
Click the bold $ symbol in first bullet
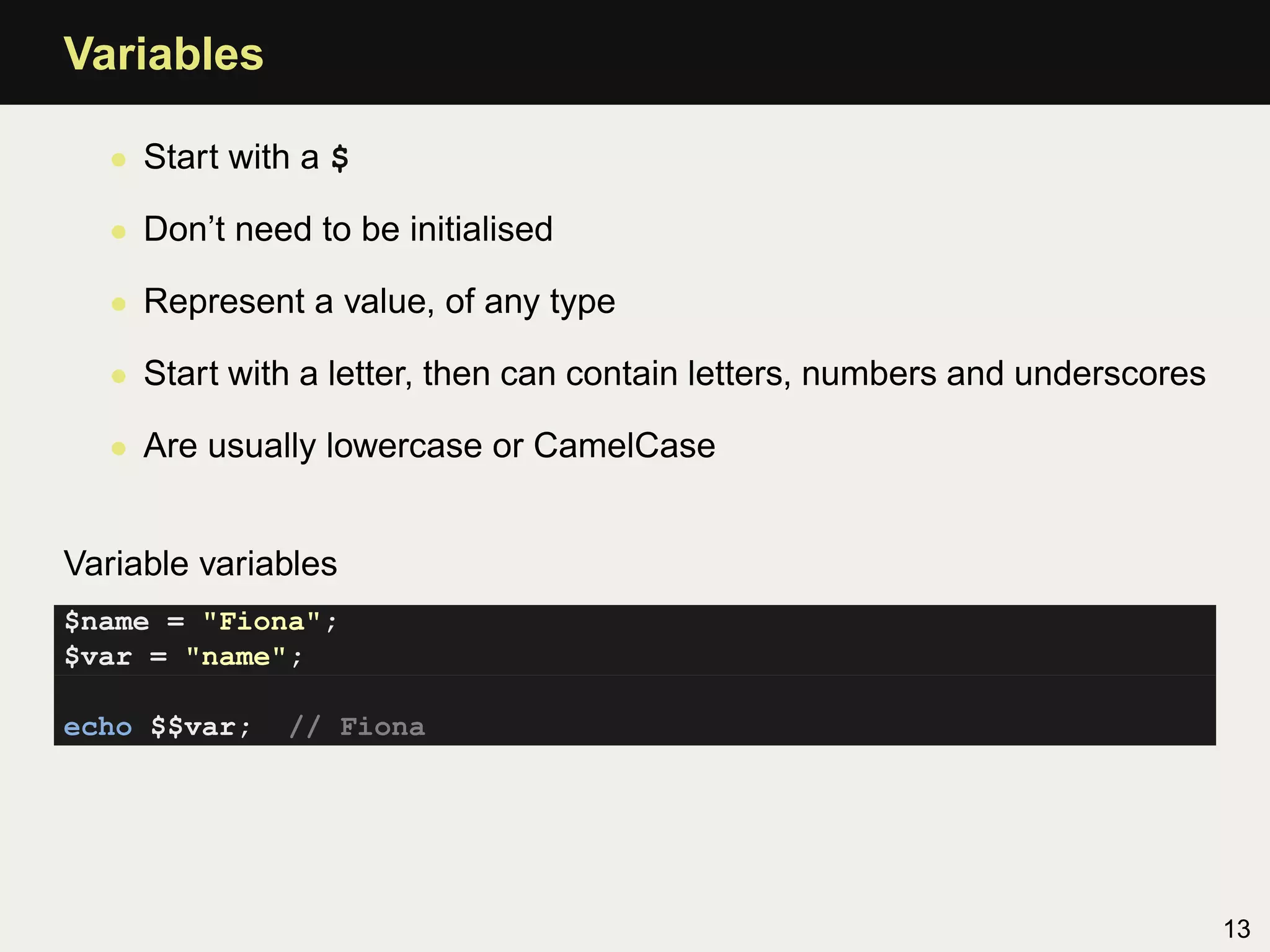coord(340,157)
